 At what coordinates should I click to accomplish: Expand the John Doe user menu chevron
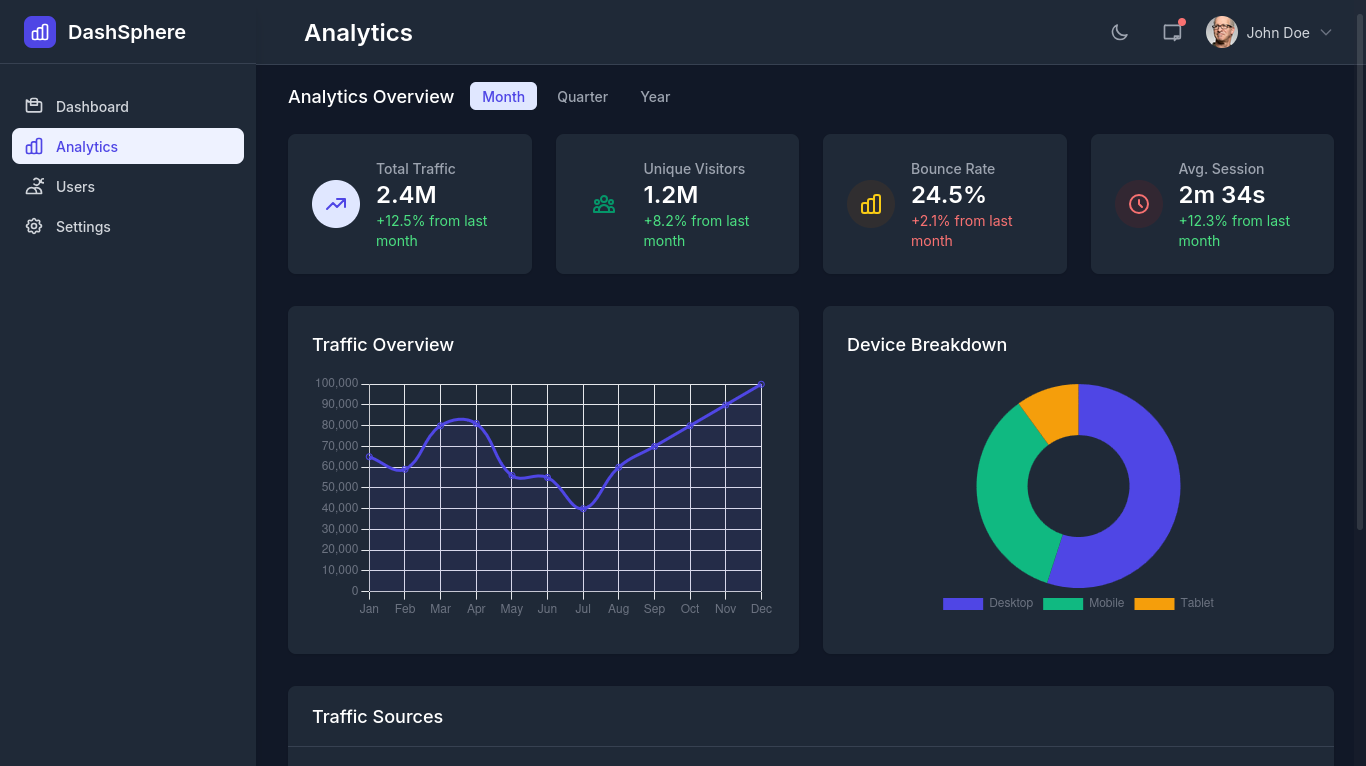pos(1326,33)
